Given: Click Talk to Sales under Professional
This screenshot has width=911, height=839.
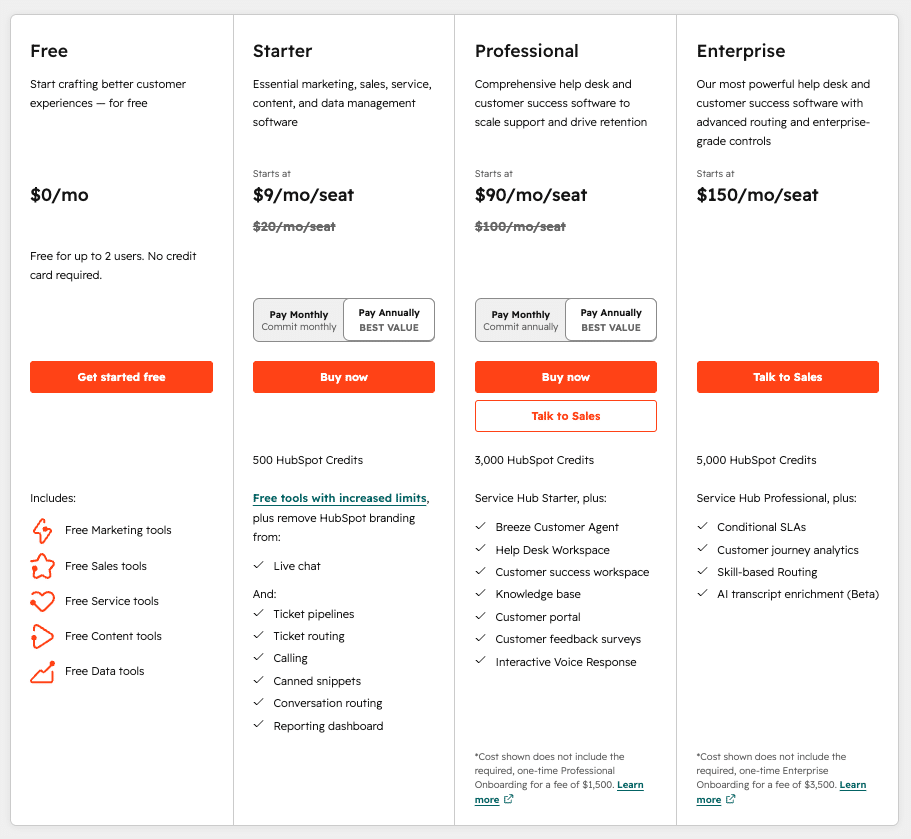Looking at the screenshot, I should tap(565, 415).
